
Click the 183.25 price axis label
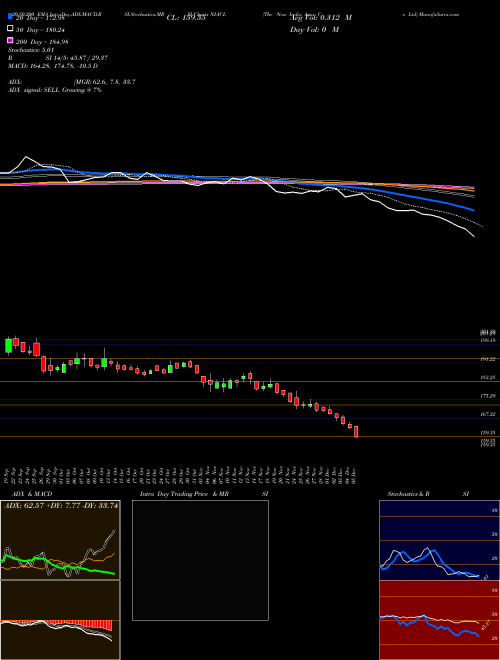[488, 378]
